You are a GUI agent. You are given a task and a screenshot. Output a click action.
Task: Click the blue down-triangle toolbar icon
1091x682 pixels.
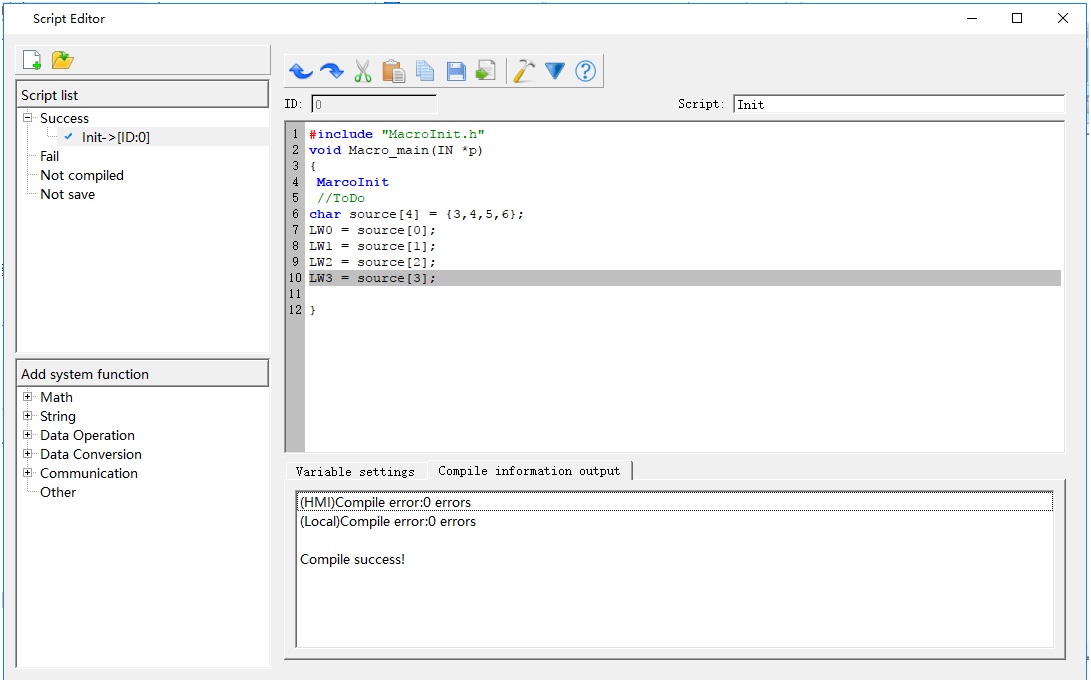click(555, 71)
